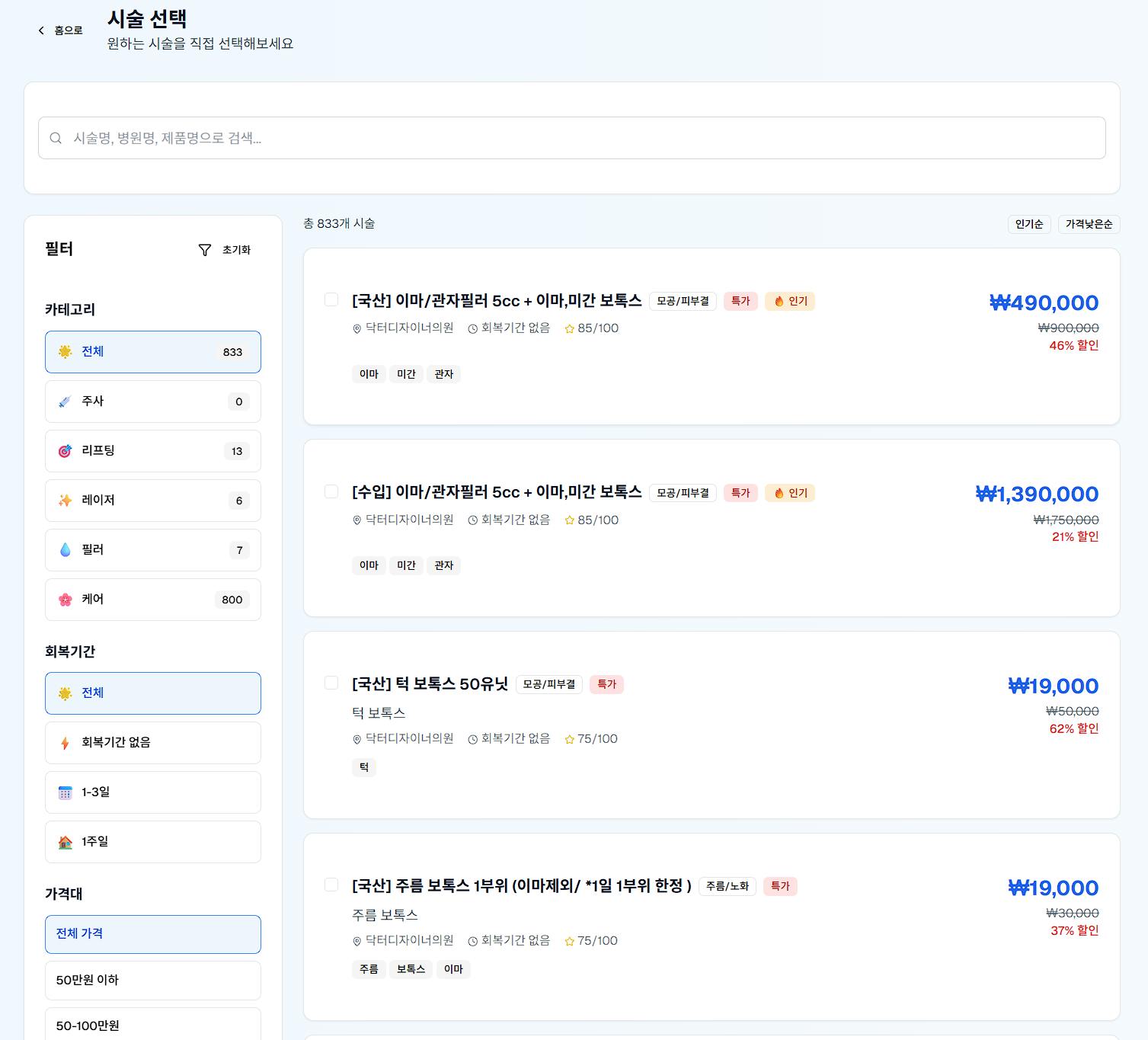
Task: Click star rating icon on 턱 보톡스 card
Action: click(x=569, y=739)
